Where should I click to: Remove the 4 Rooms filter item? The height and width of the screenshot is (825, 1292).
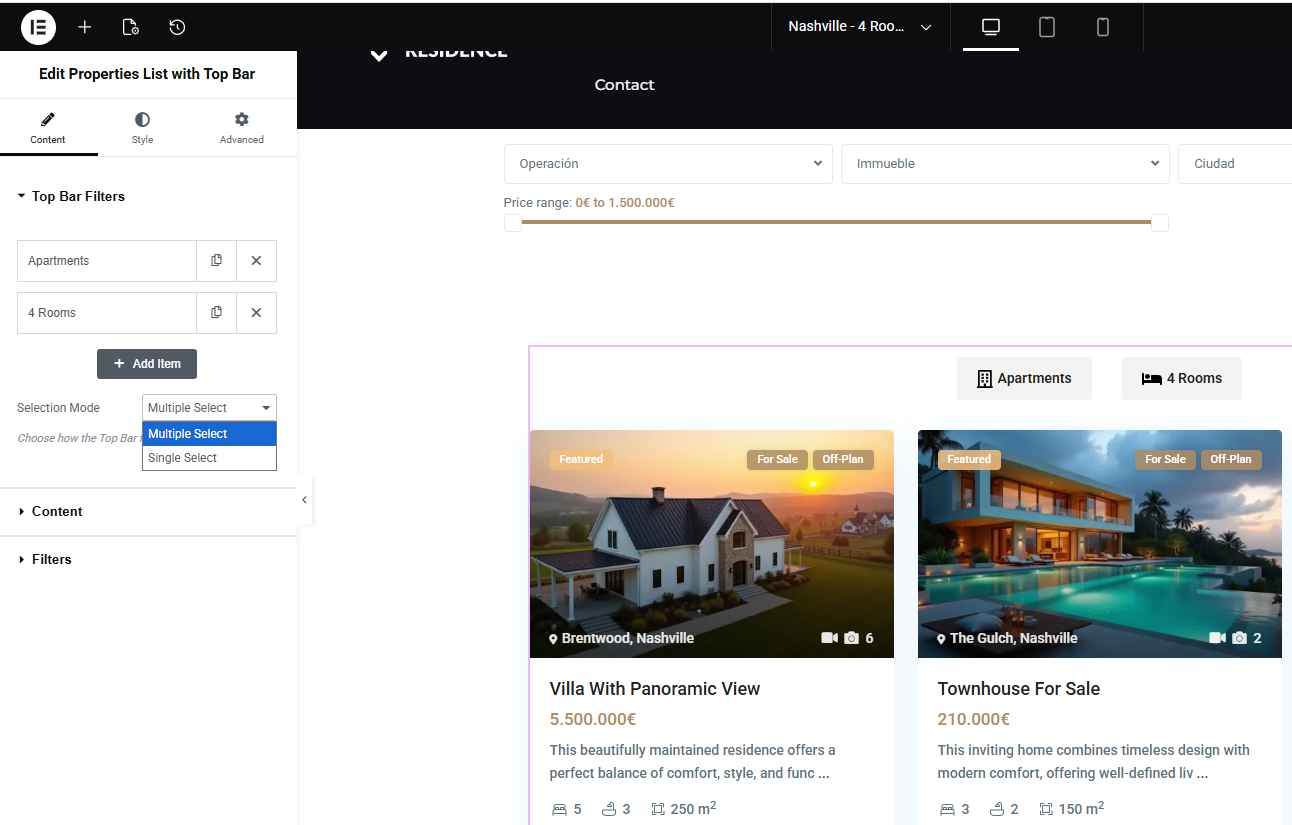point(256,313)
